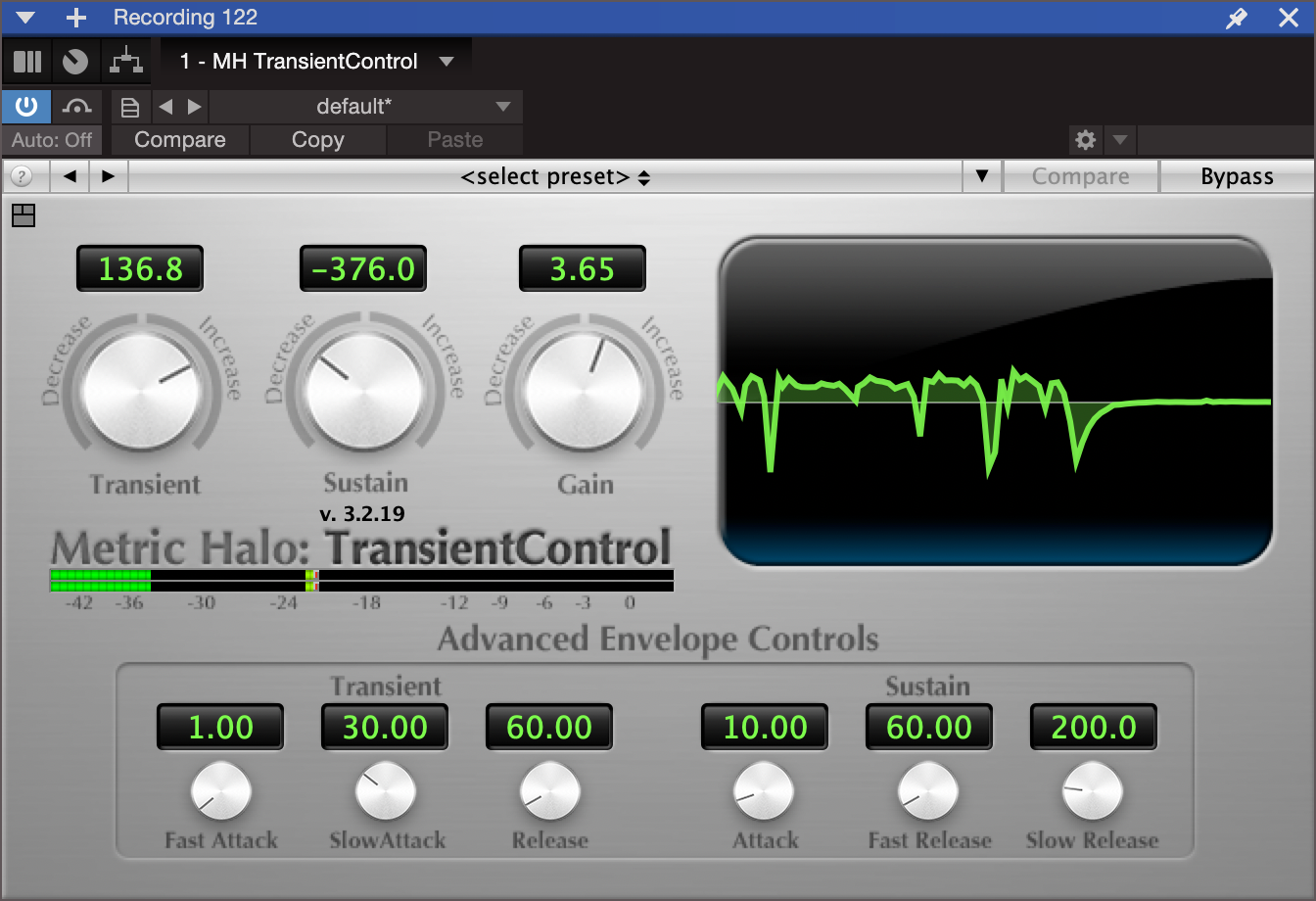
Task: Open the <select preset> menu
Action: click(545, 177)
